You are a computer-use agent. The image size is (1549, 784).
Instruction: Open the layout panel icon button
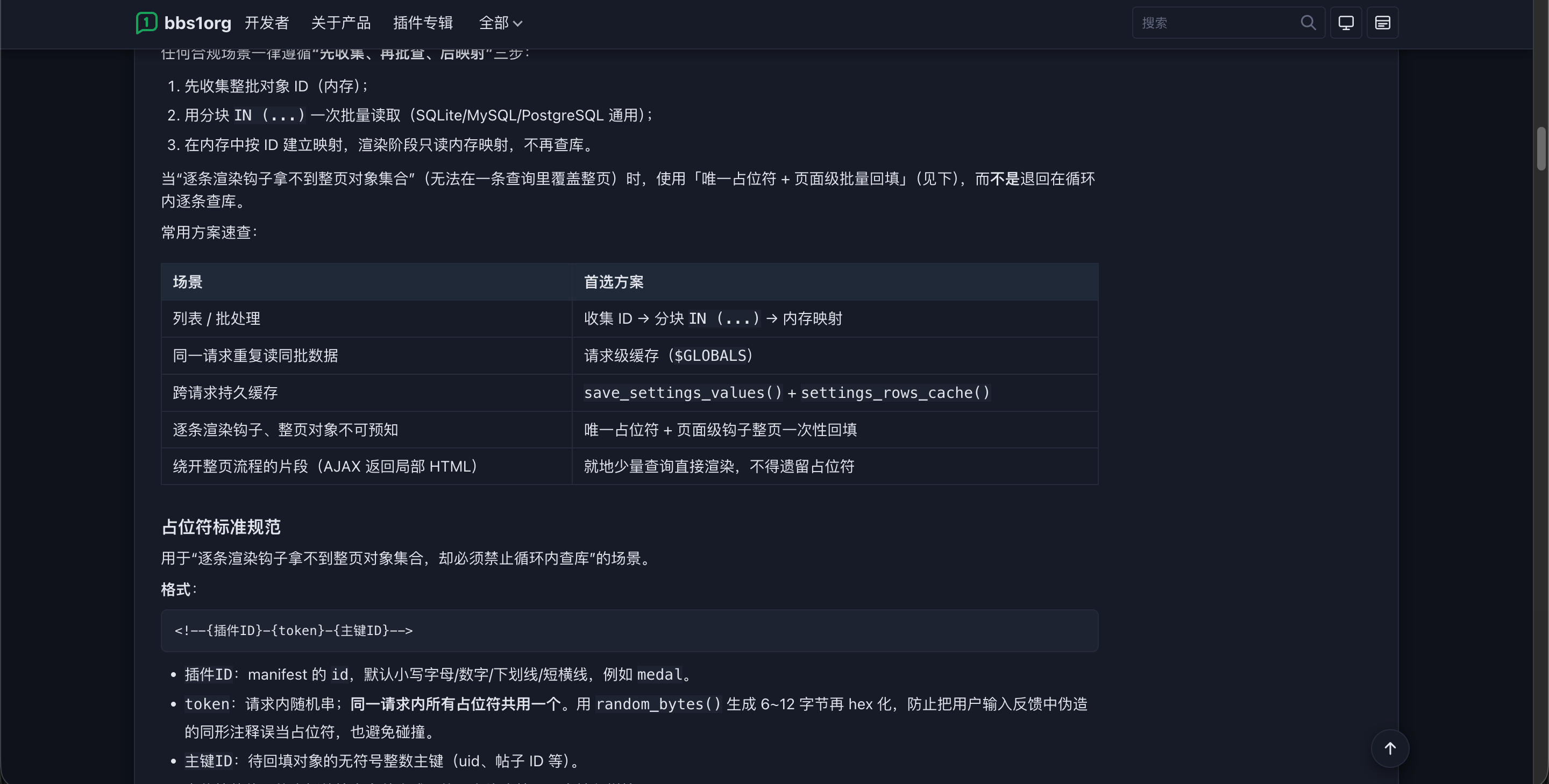coord(1382,23)
